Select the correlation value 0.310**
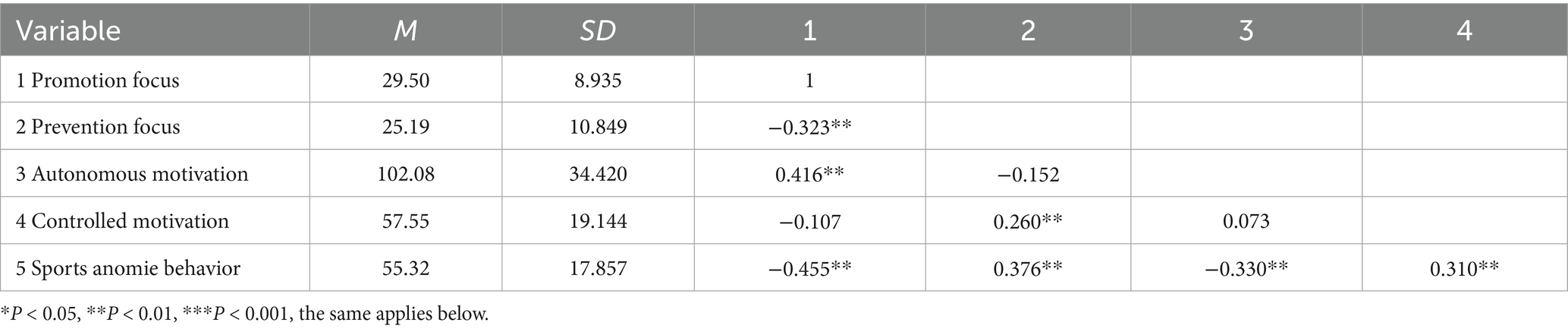 point(1465,268)
